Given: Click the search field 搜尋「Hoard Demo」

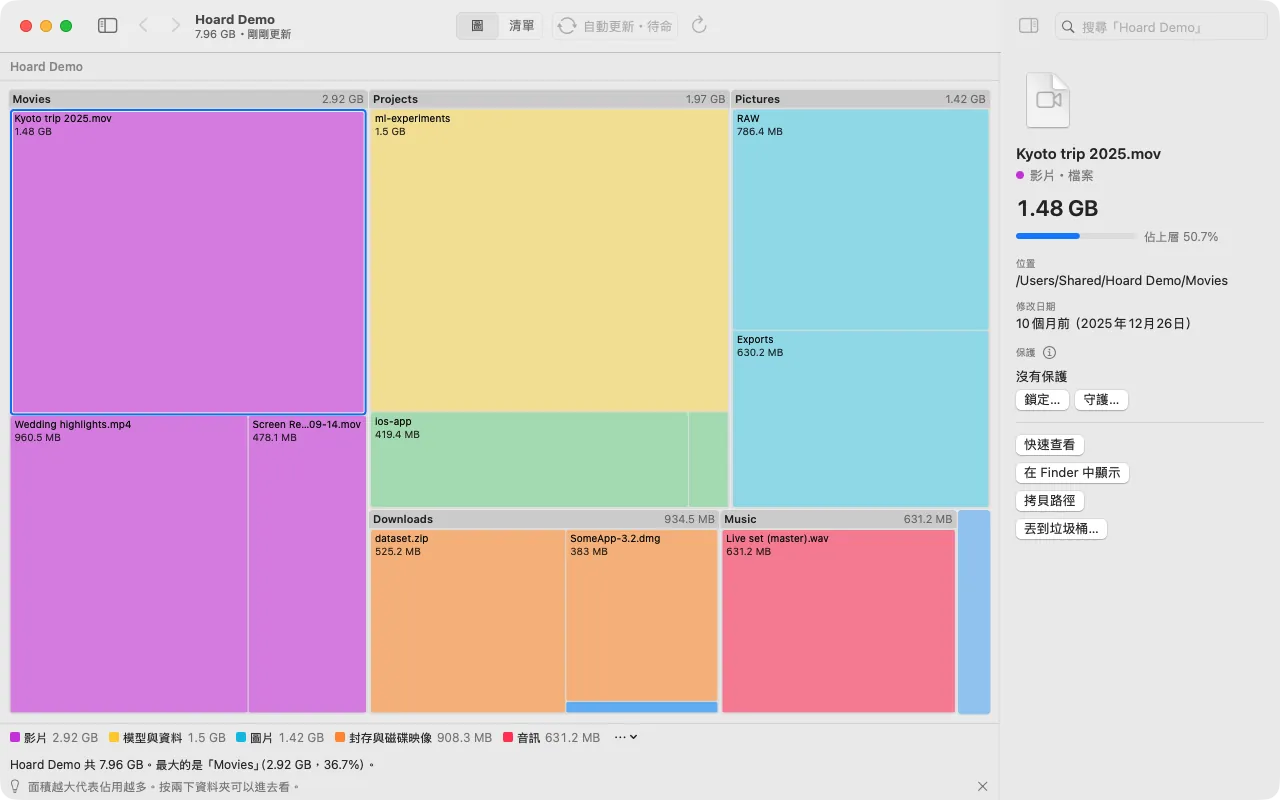Looking at the screenshot, I should coord(1161,27).
